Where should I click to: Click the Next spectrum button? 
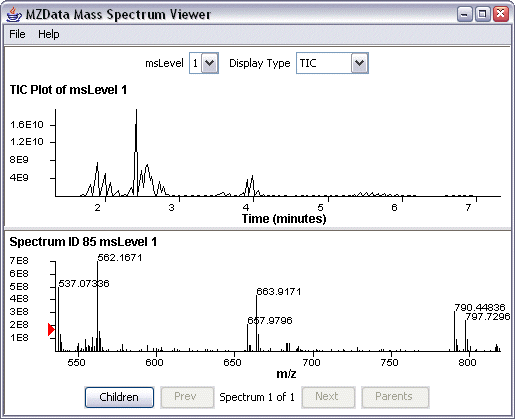(x=328, y=397)
